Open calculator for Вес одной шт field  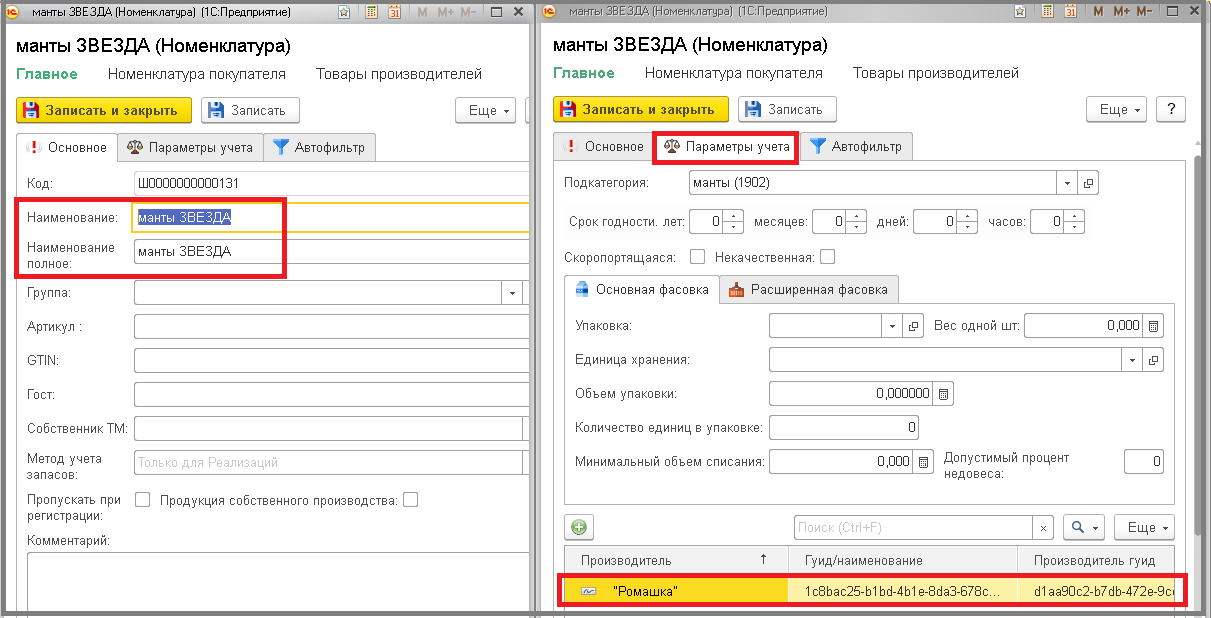pyautogui.click(x=1153, y=326)
